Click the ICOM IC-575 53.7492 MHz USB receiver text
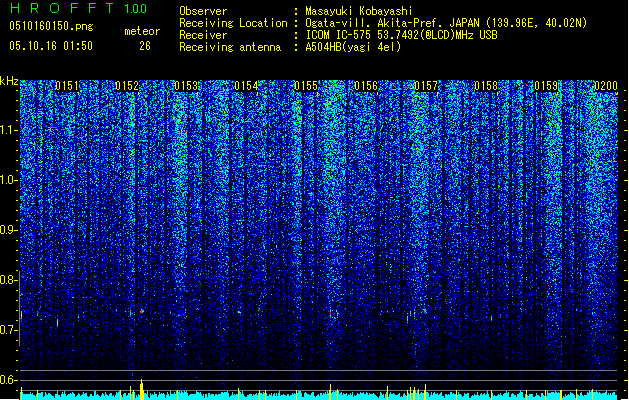The height and width of the screenshot is (400, 629). tap(401, 35)
